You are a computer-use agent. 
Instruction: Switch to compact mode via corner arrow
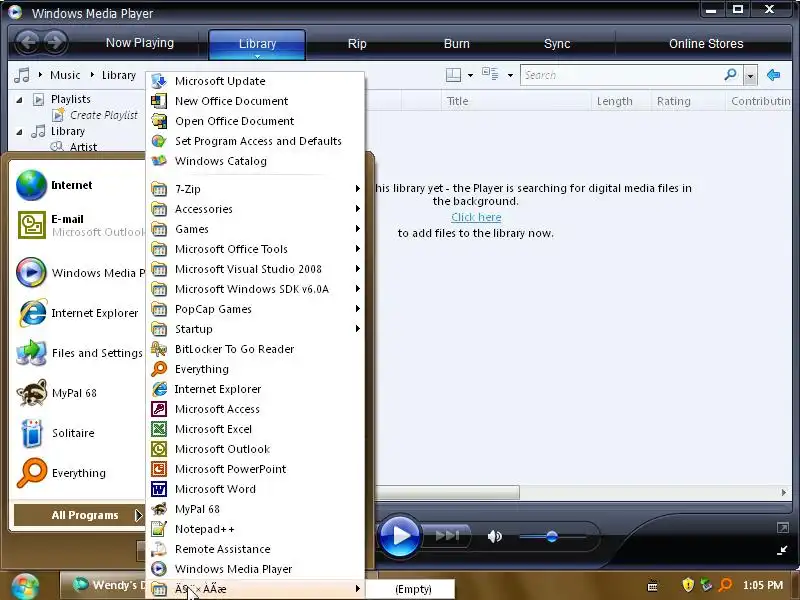(782, 550)
